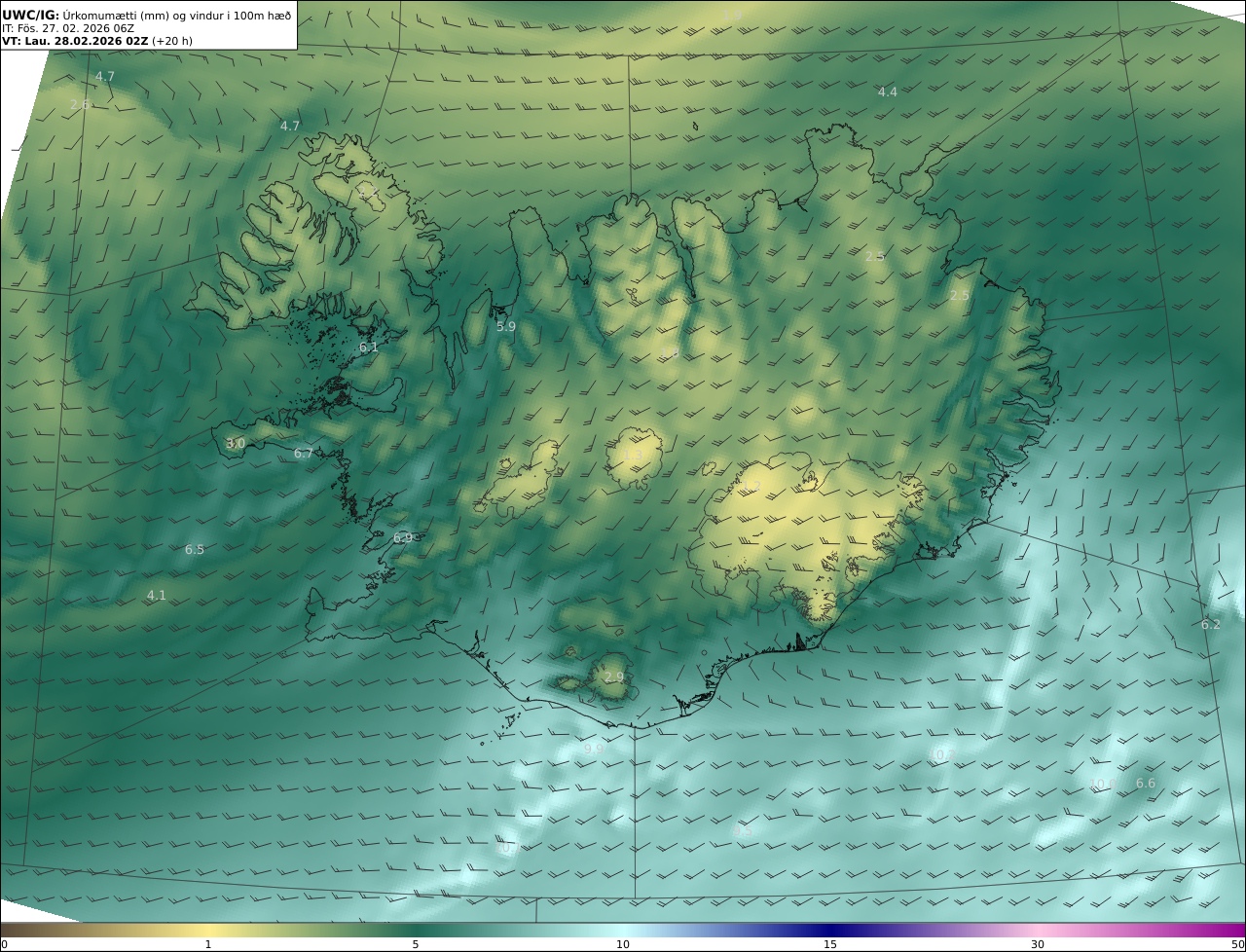This screenshot has width=1246, height=952.
Task: Click the 4.7 value beside the 2.6 label
Action: coord(104,76)
